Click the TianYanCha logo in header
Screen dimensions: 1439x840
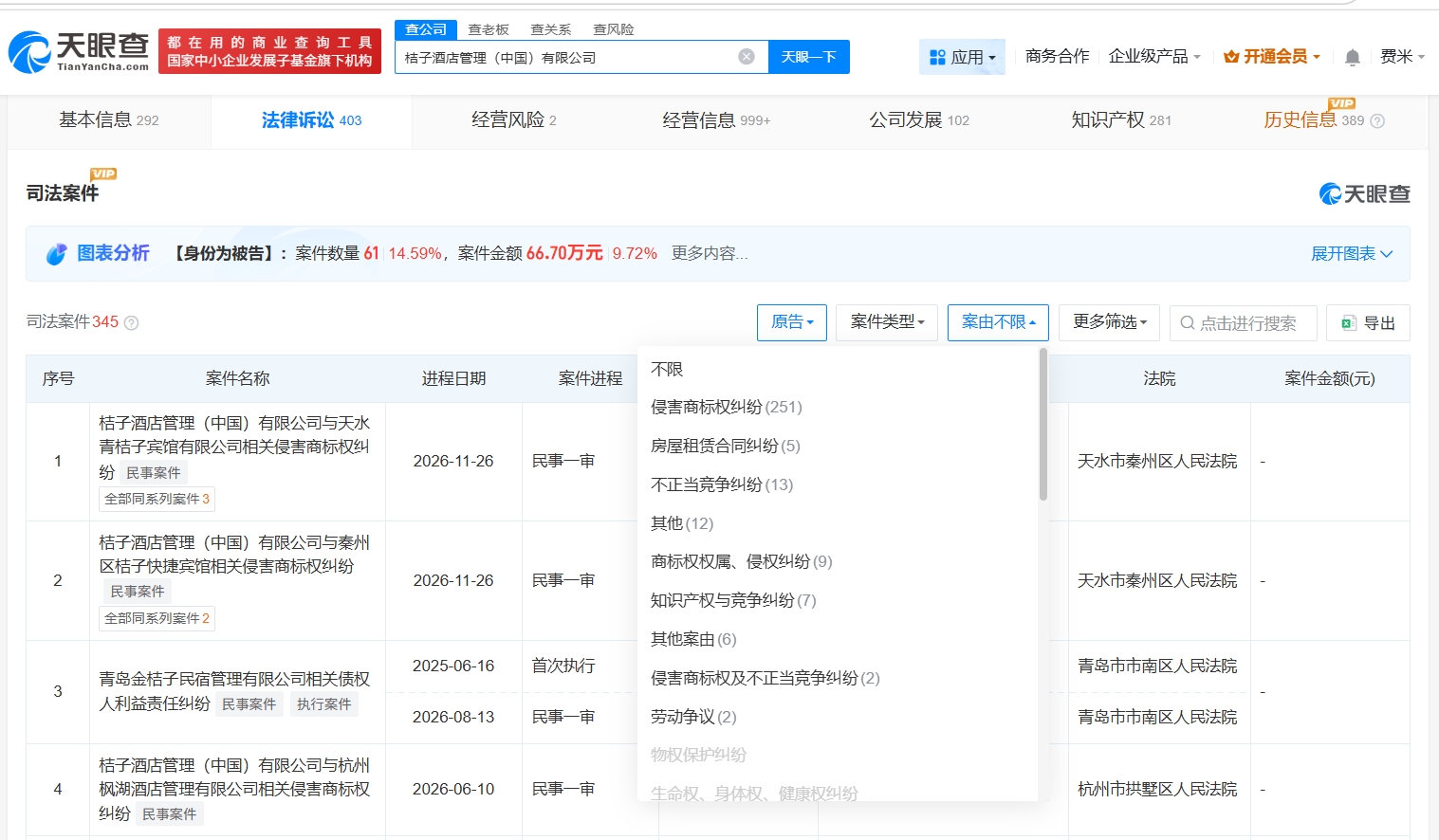(79, 51)
